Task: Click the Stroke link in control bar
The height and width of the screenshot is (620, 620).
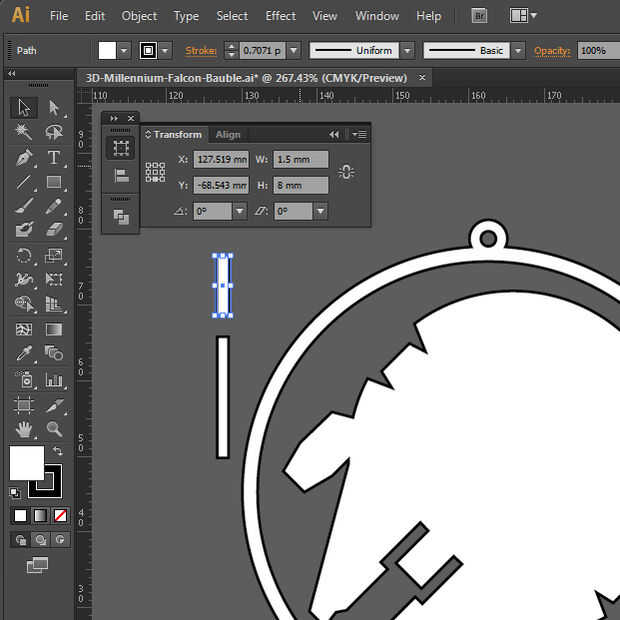Action: tap(201, 51)
